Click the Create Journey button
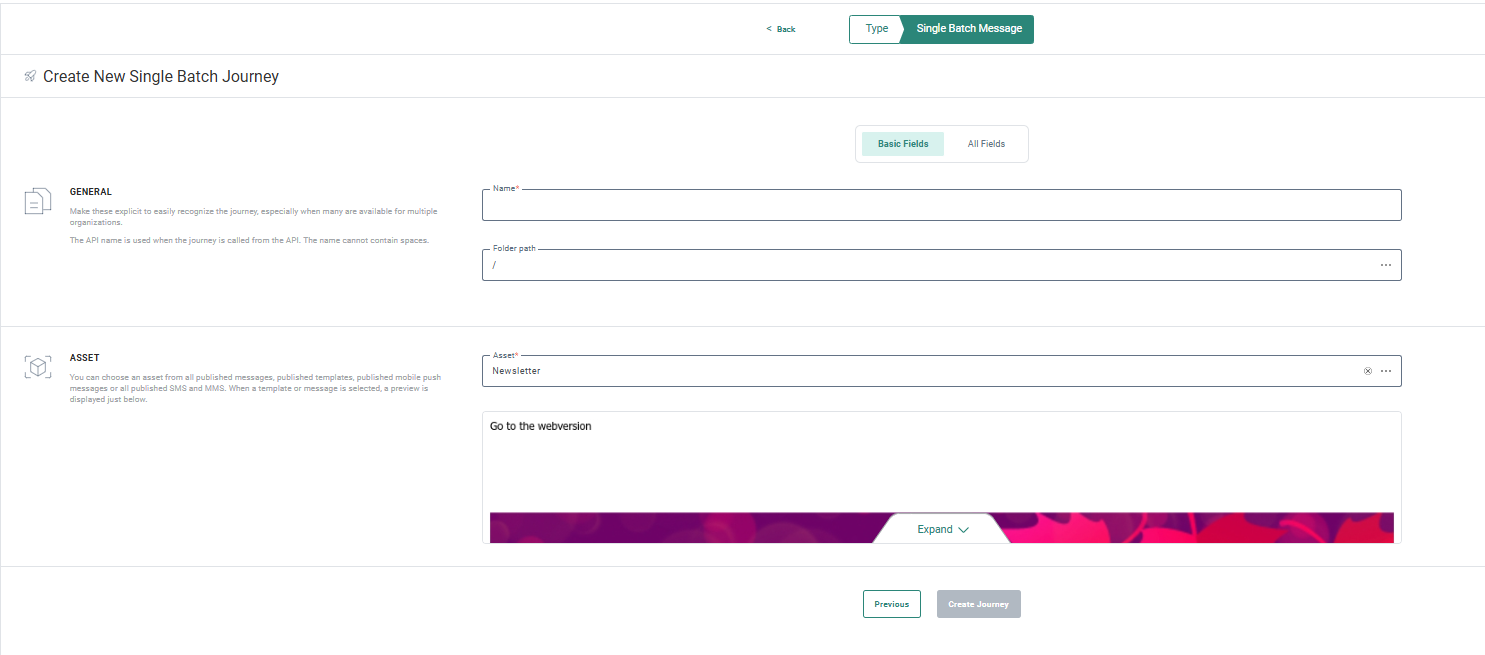Screen dimensions: 1485x655 point(978,604)
